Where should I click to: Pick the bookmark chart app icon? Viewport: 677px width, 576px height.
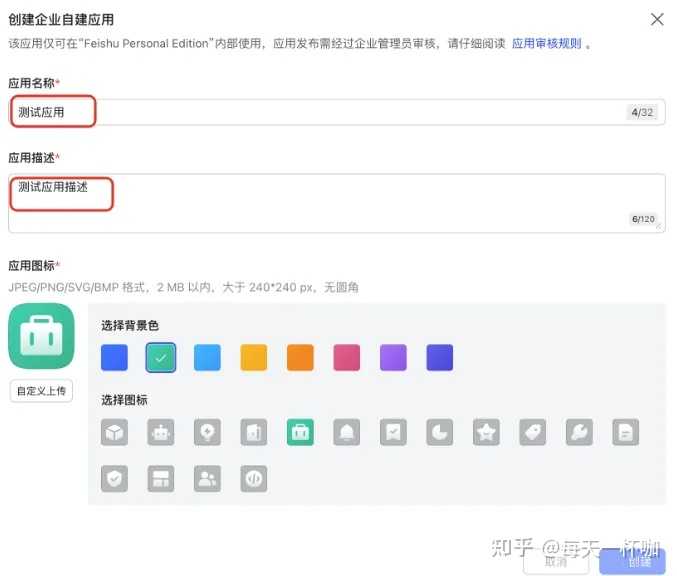pos(393,432)
